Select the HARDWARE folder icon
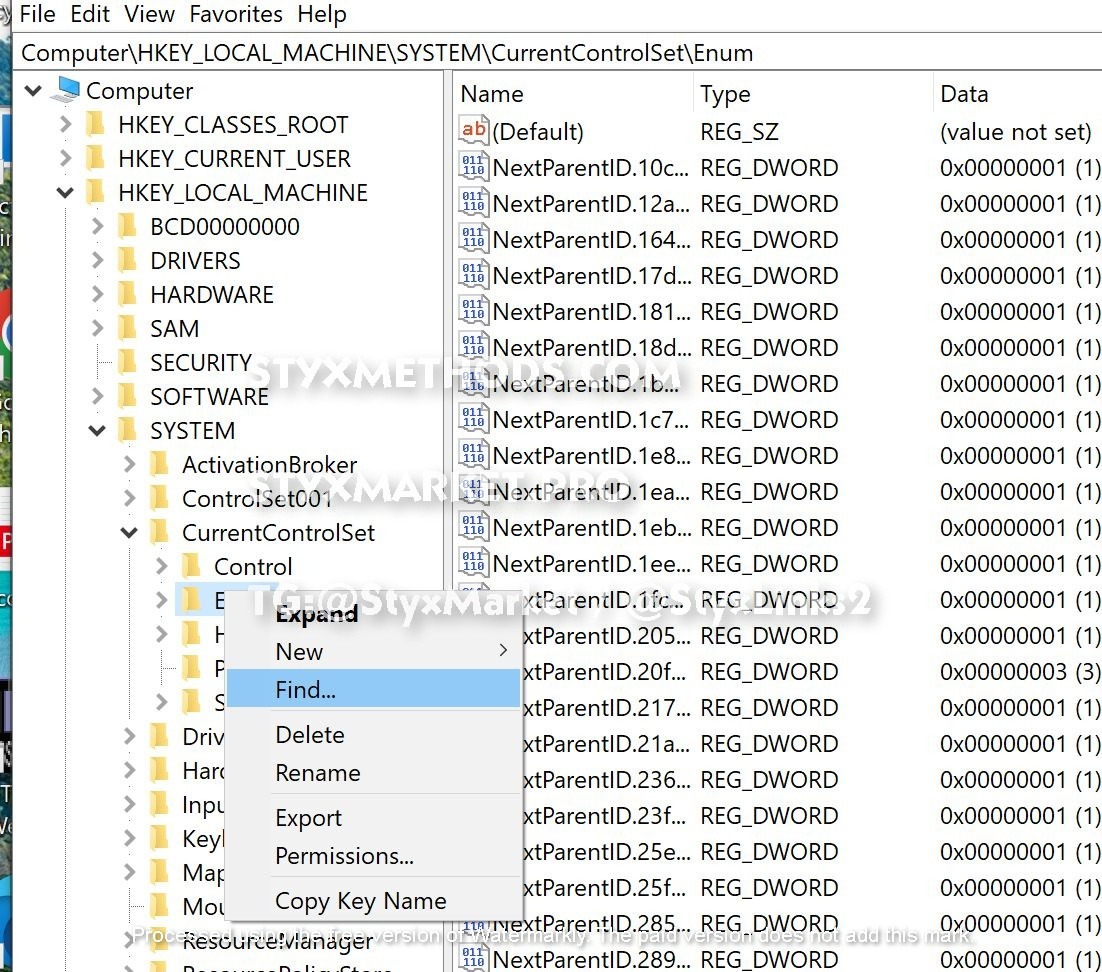Screen dimensions: 1102x972 tap(128, 294)
